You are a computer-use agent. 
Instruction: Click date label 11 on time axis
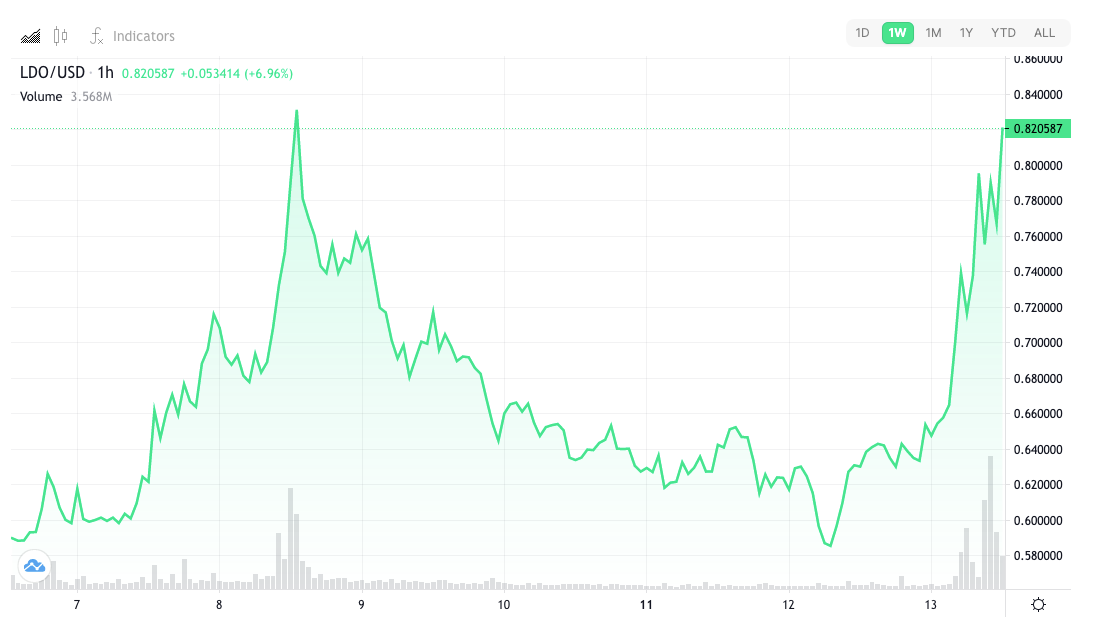646,604
